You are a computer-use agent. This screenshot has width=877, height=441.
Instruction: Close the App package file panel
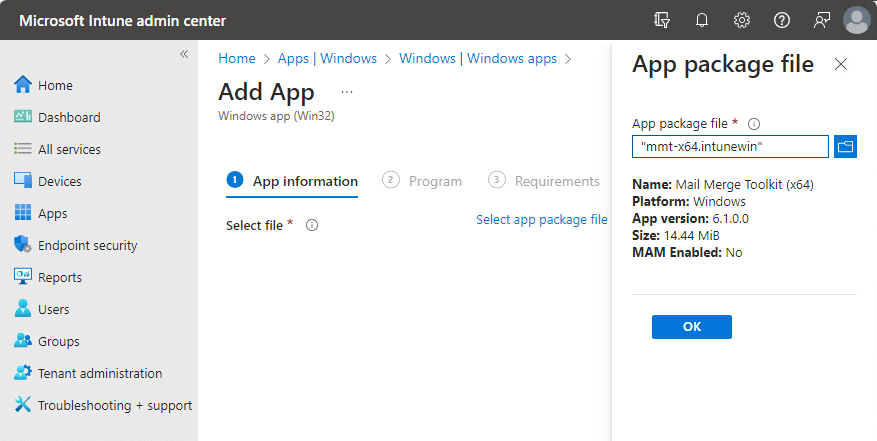coord(841,64)
